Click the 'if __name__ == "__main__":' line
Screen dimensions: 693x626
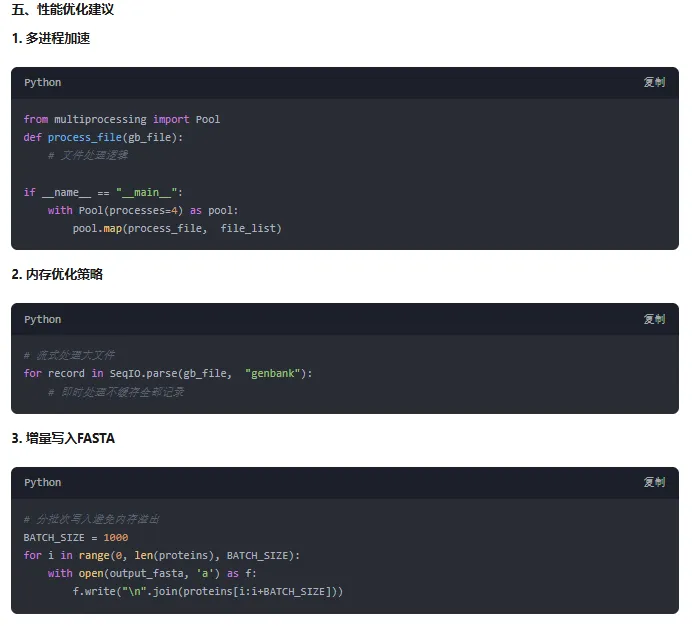[x=103, y=192]
